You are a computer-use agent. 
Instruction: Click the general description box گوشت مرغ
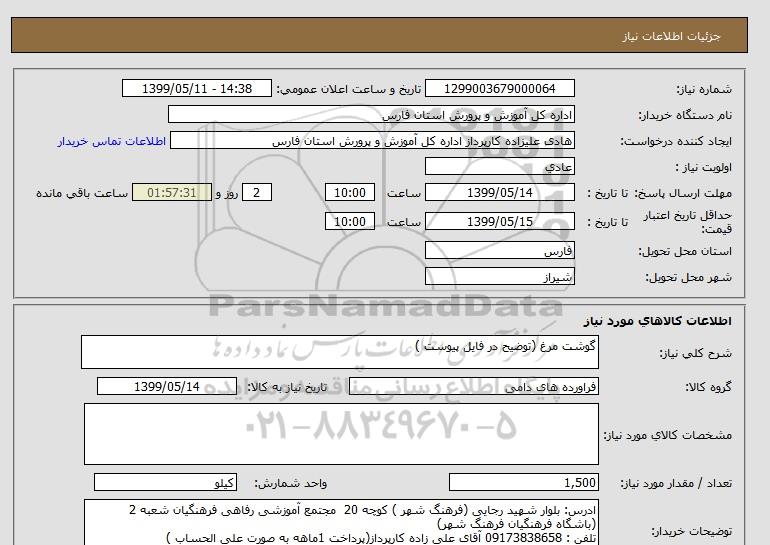[340, 352]
